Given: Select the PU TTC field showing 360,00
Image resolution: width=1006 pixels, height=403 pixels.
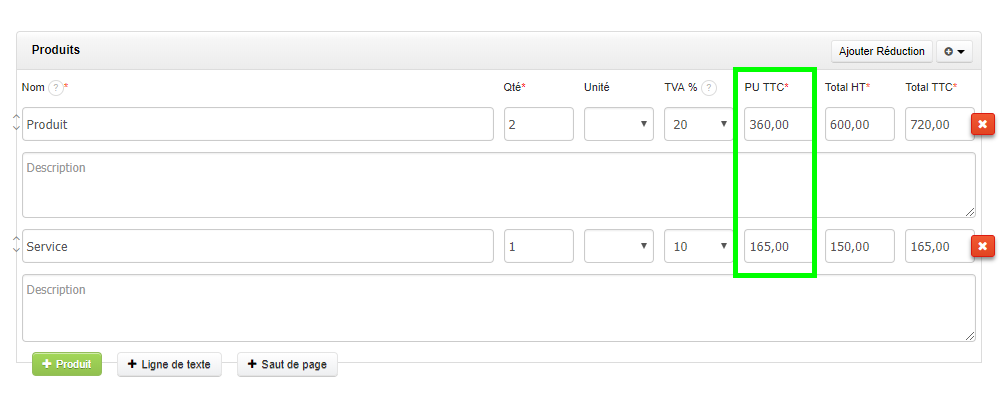Looking at the screenshot, I should pos(778,124).
